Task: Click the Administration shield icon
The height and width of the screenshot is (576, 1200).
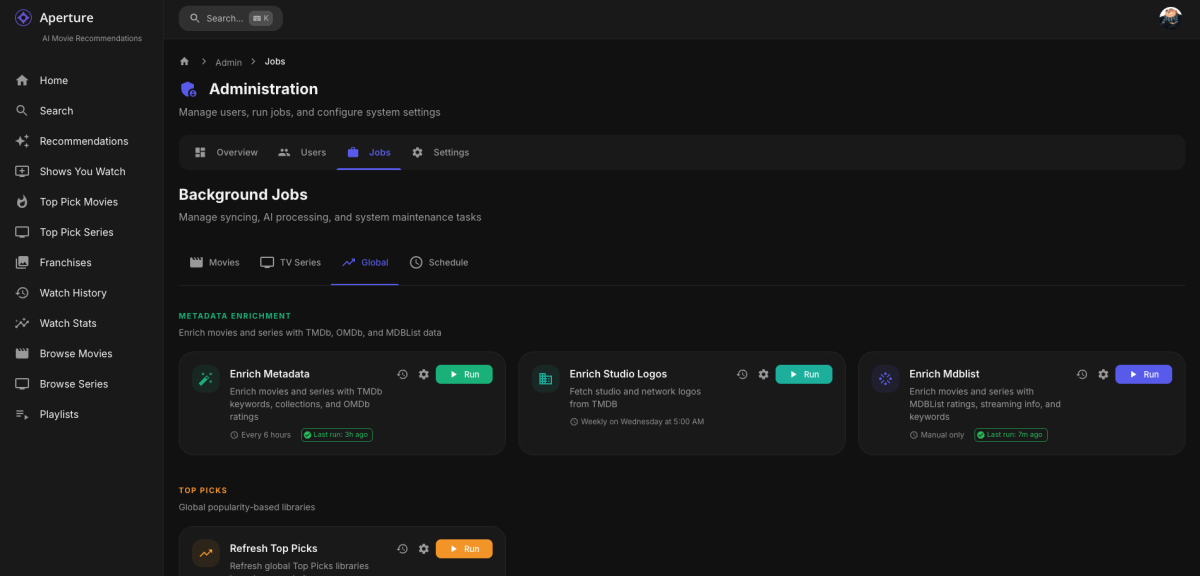Action: tap(188, 89)
